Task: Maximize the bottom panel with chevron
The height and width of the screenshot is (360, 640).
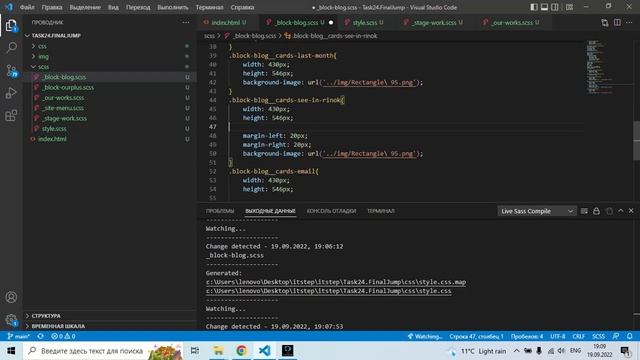Action: pos(620,211)
